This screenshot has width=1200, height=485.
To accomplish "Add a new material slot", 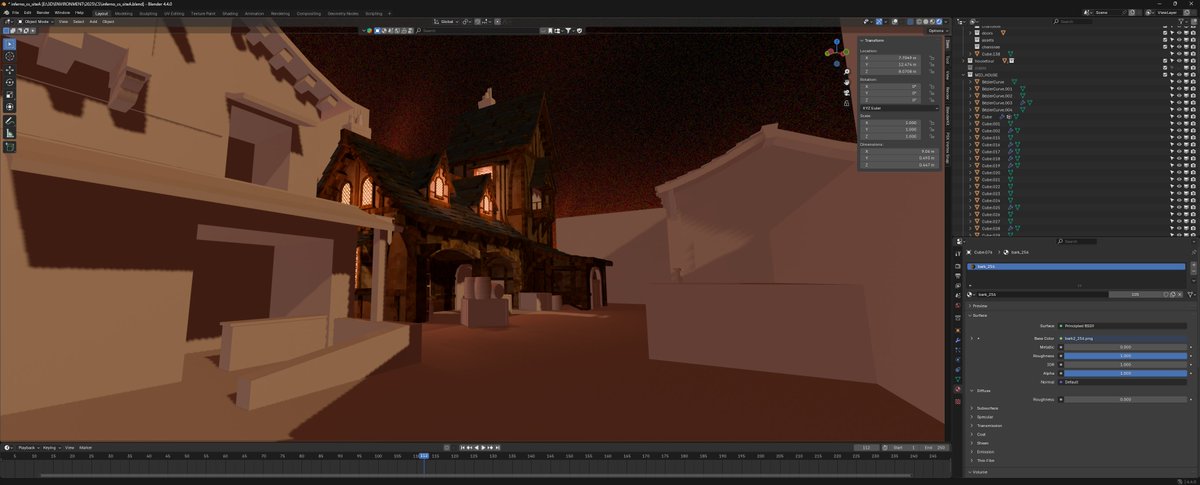I will point(1192,267).
